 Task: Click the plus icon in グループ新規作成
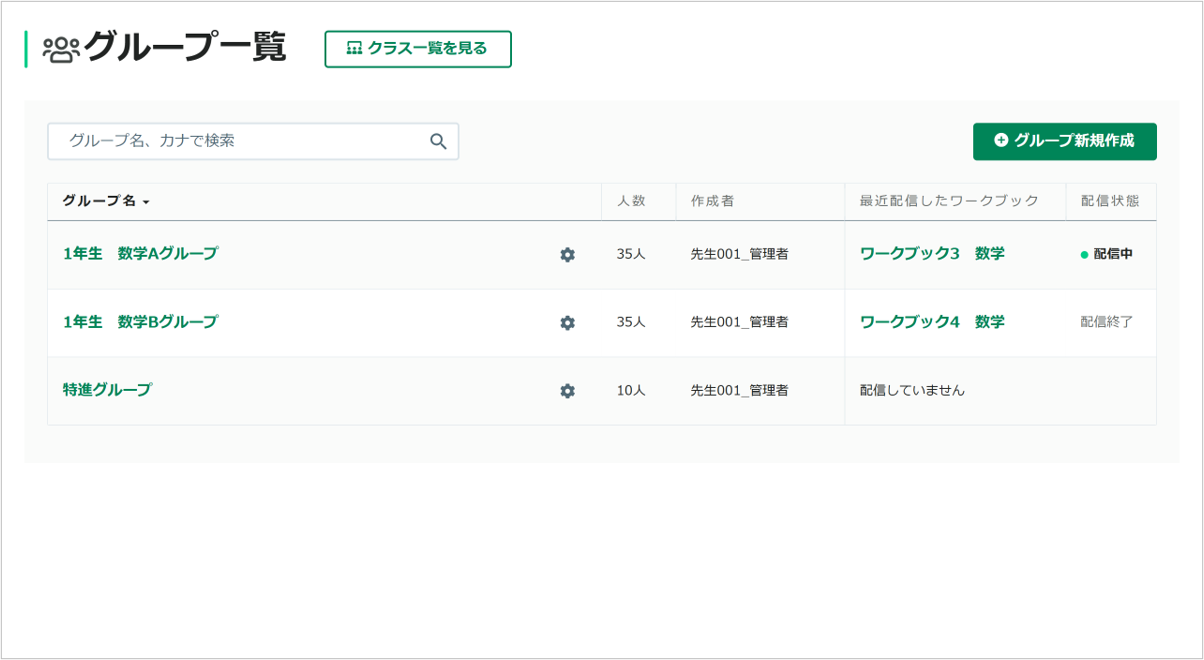1001,141
